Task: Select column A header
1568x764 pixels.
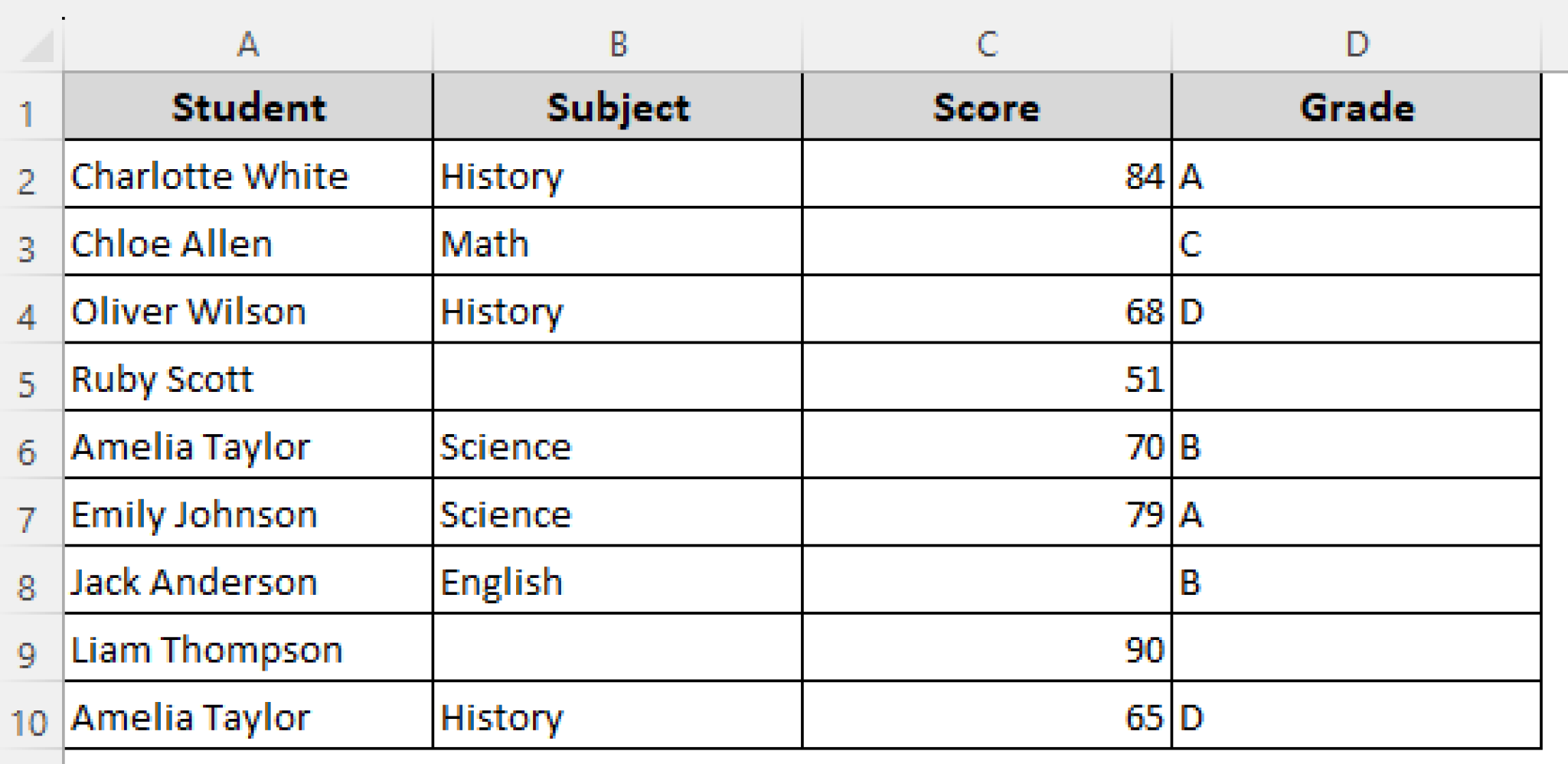Action: (x=248, y=44)
